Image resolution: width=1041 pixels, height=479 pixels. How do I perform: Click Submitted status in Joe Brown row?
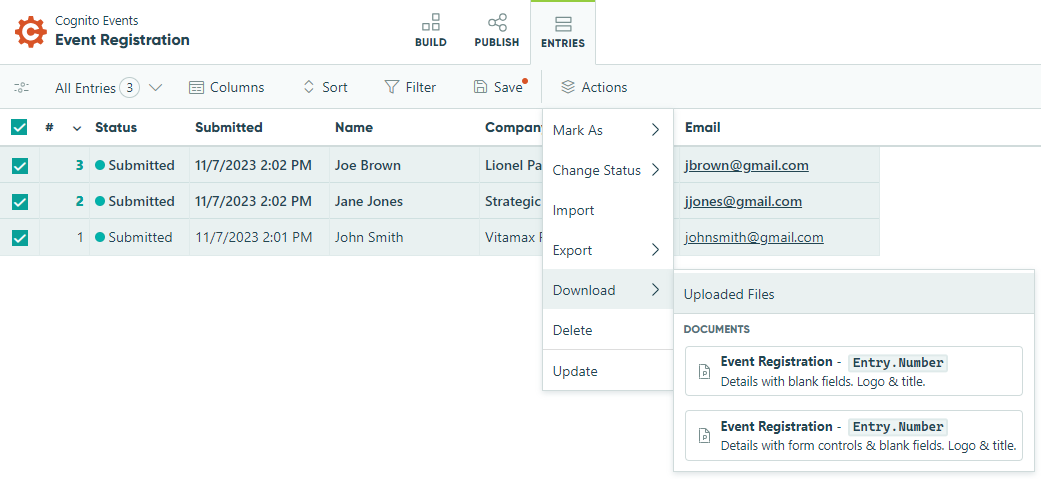[135, 165]
